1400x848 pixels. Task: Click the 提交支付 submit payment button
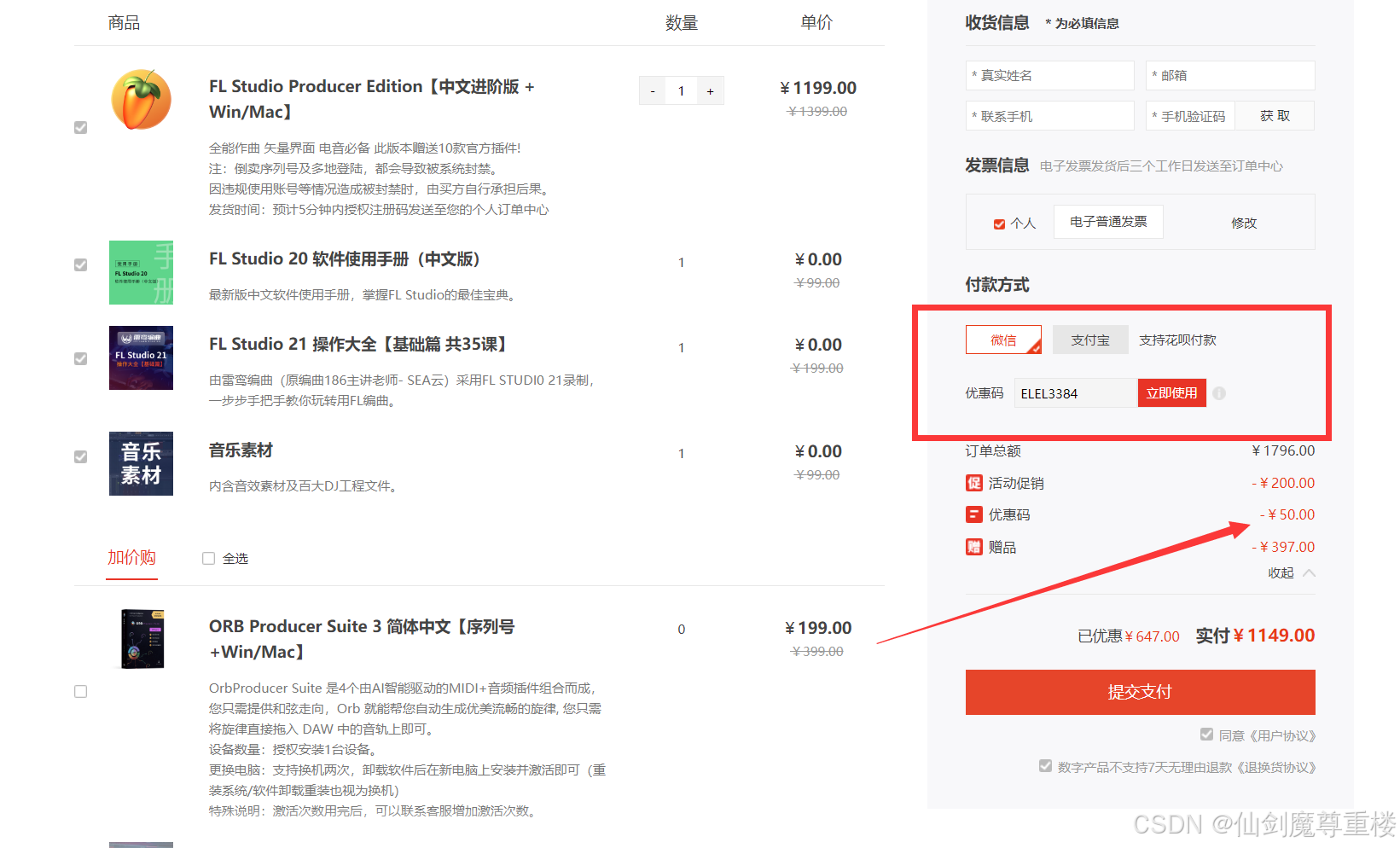tap(1140, 692)
